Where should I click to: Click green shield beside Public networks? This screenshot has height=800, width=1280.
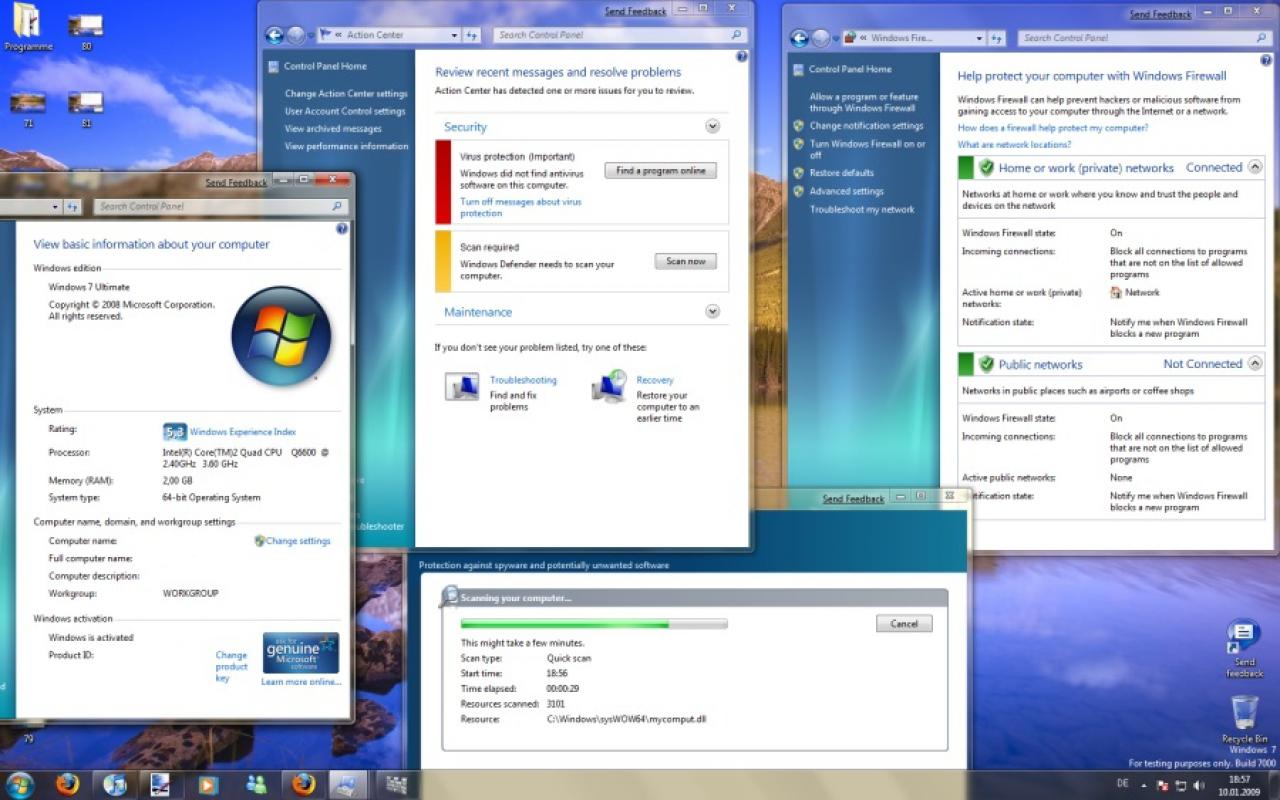[986, 364]
